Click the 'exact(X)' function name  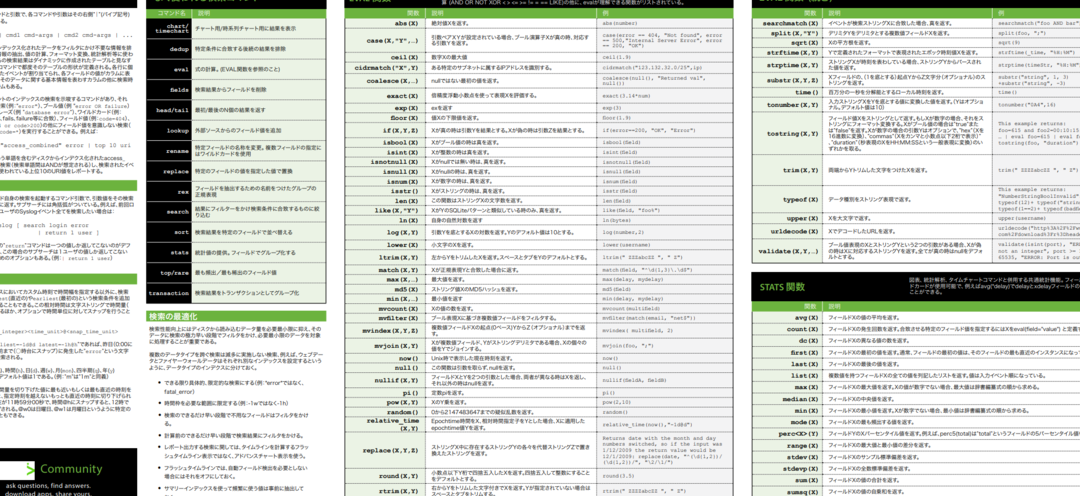click(x=402, y=96)
